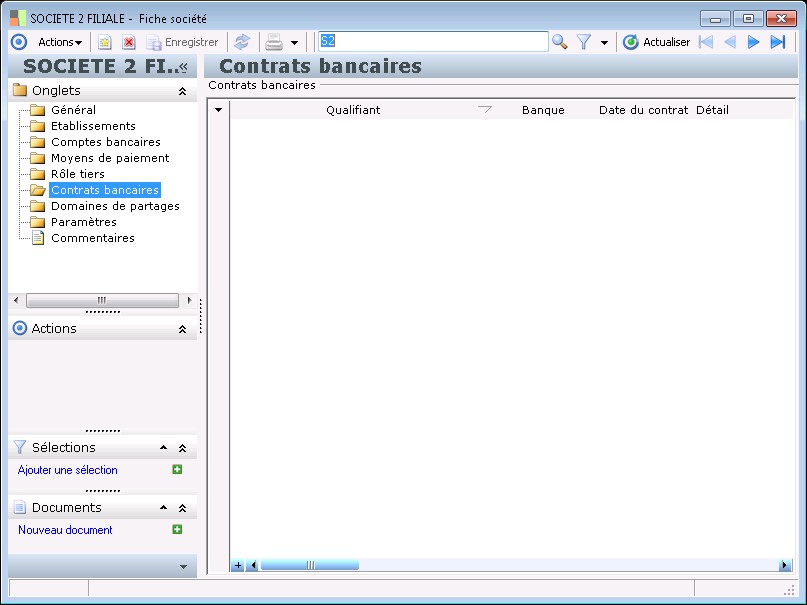Viewport: 807px width, 605px height.
Task: Click the Actualiser refresh button
Action: pos(656,42)
